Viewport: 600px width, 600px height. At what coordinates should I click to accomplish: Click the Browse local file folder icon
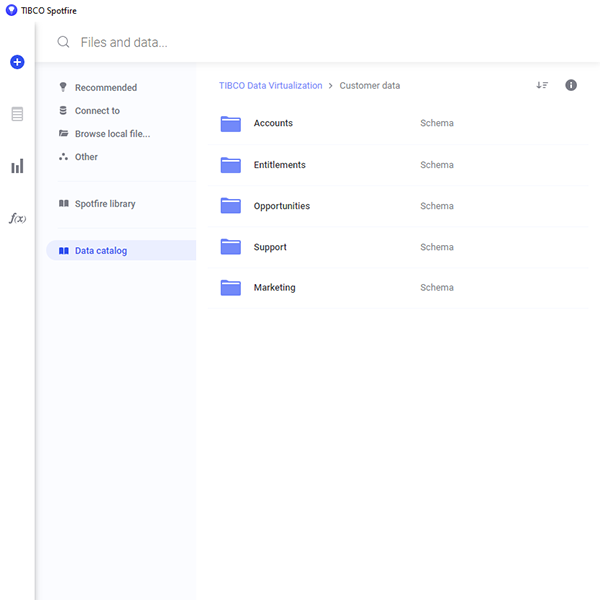tap(64, 133)
